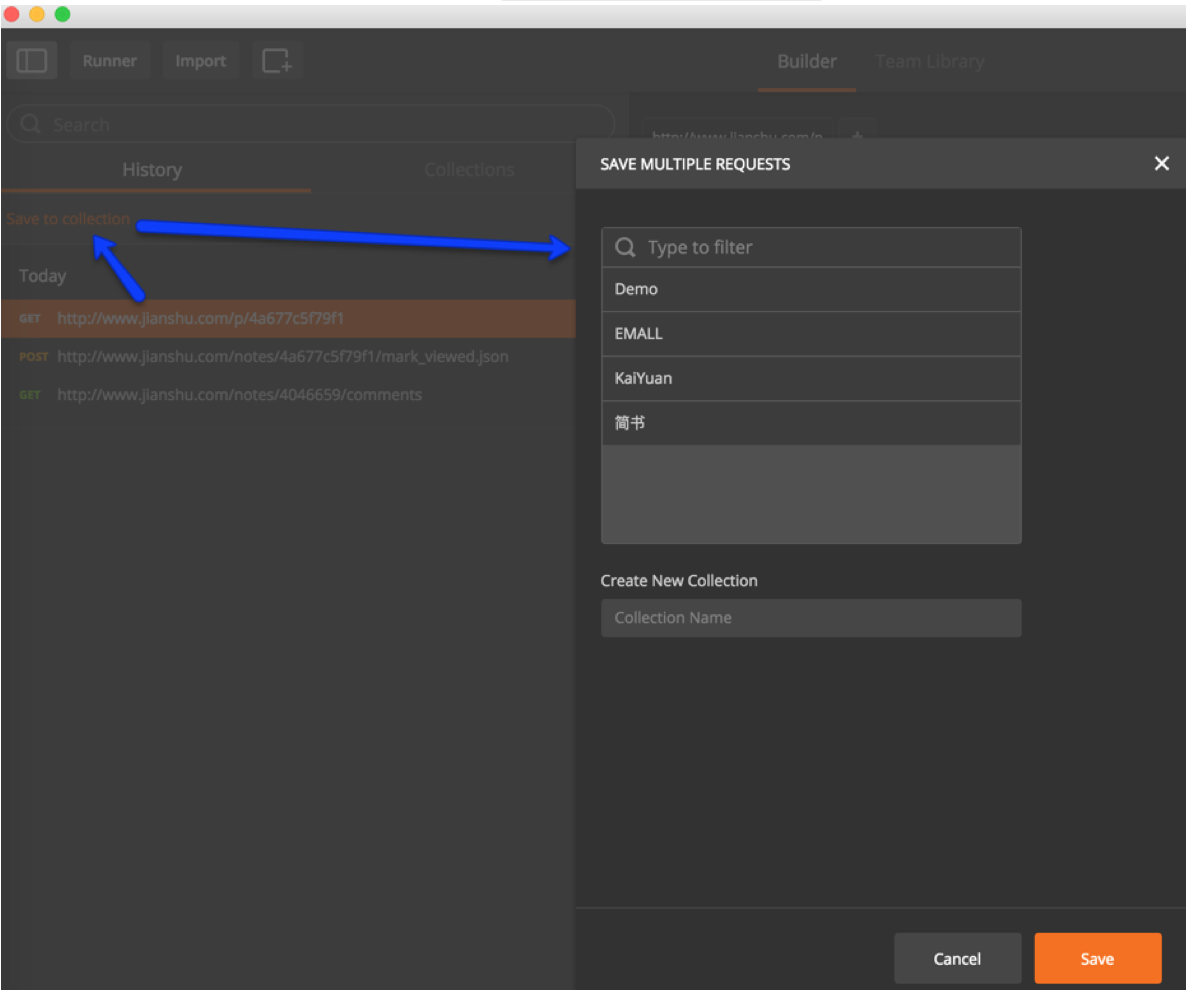Select the Demo collection

811,289
